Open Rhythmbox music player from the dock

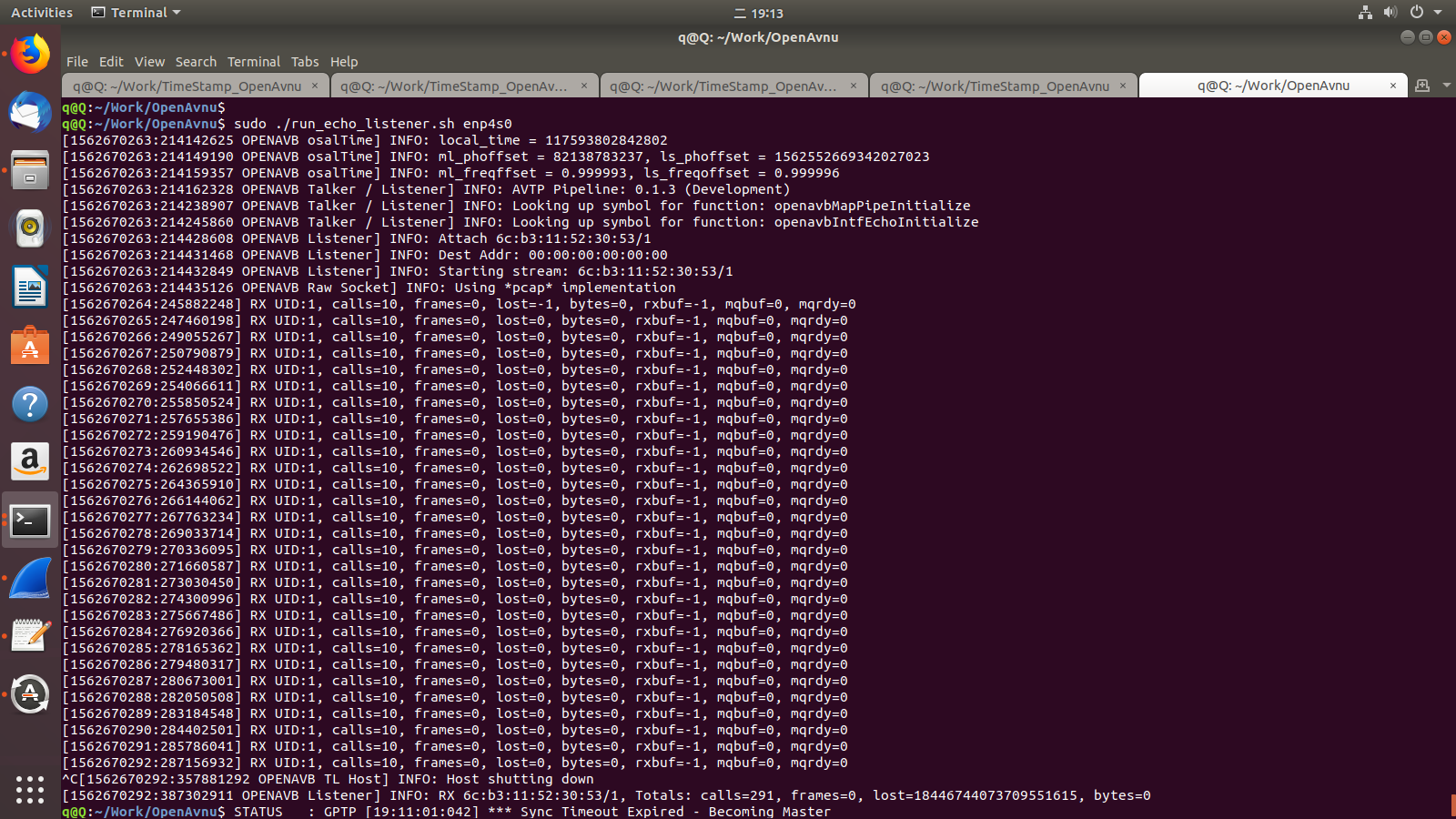click(x=29, y=228)
